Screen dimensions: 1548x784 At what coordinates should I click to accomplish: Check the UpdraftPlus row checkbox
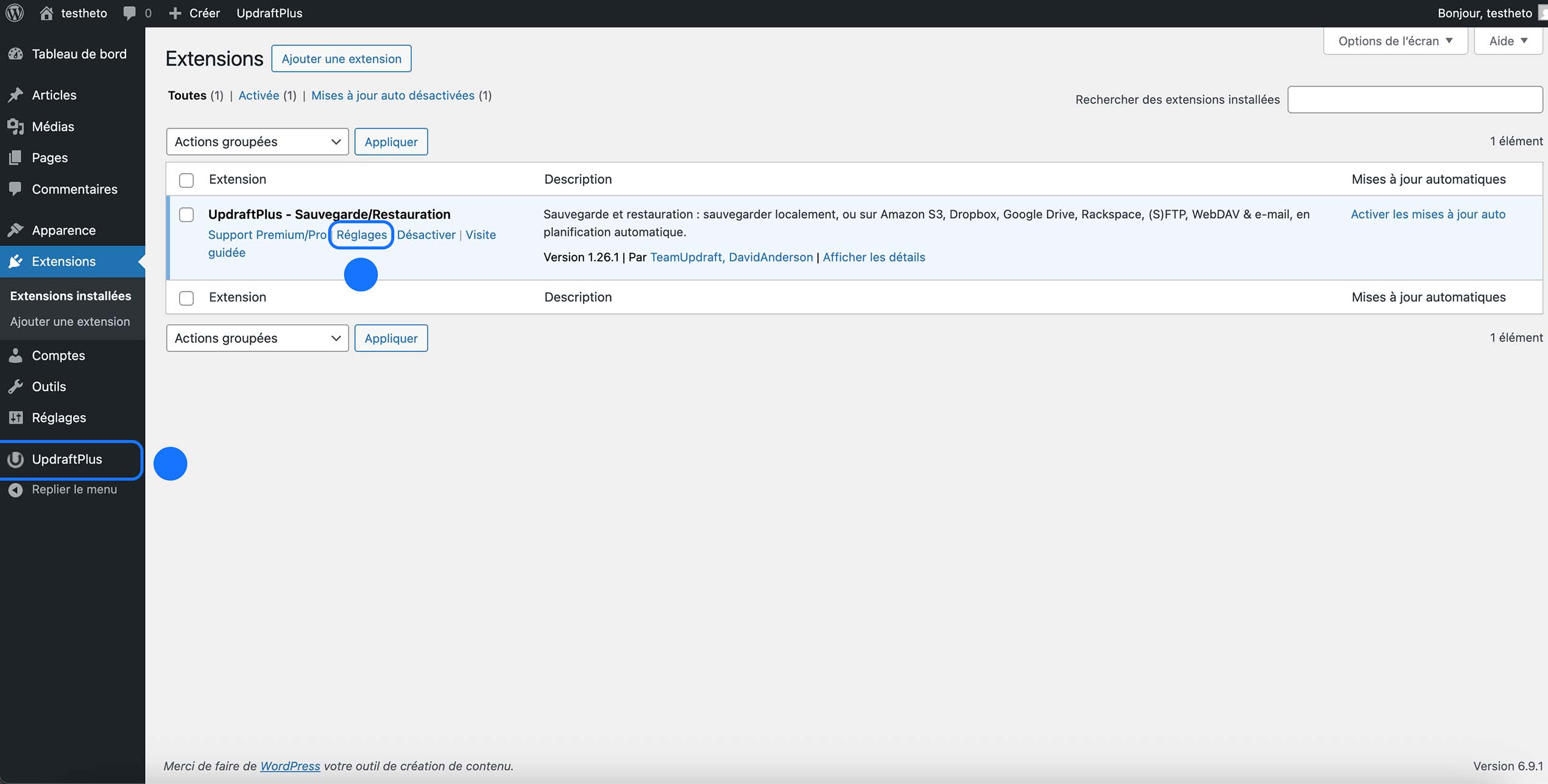click(186, 214)
